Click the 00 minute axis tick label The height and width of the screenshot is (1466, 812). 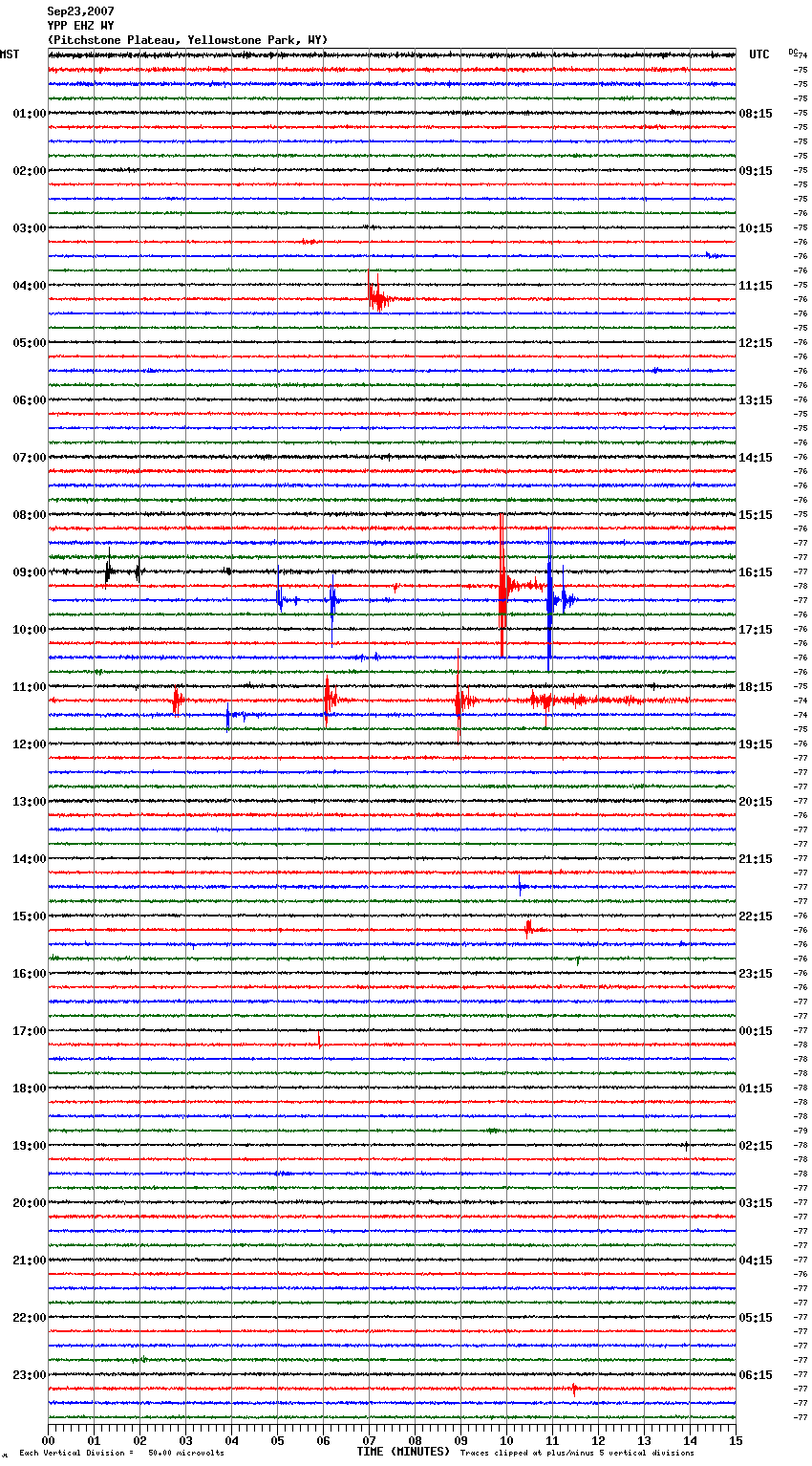[48, 1440]
